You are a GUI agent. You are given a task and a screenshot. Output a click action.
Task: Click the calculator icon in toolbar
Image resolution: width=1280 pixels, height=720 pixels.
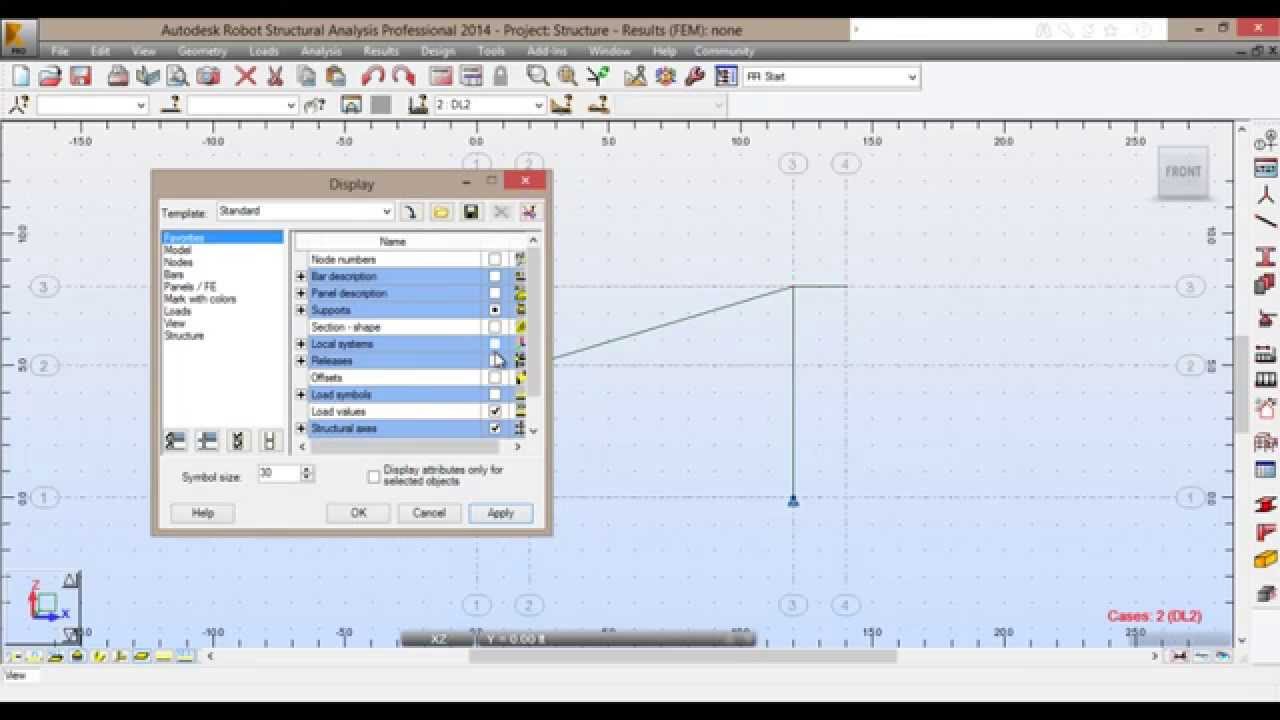pos(441,76)
